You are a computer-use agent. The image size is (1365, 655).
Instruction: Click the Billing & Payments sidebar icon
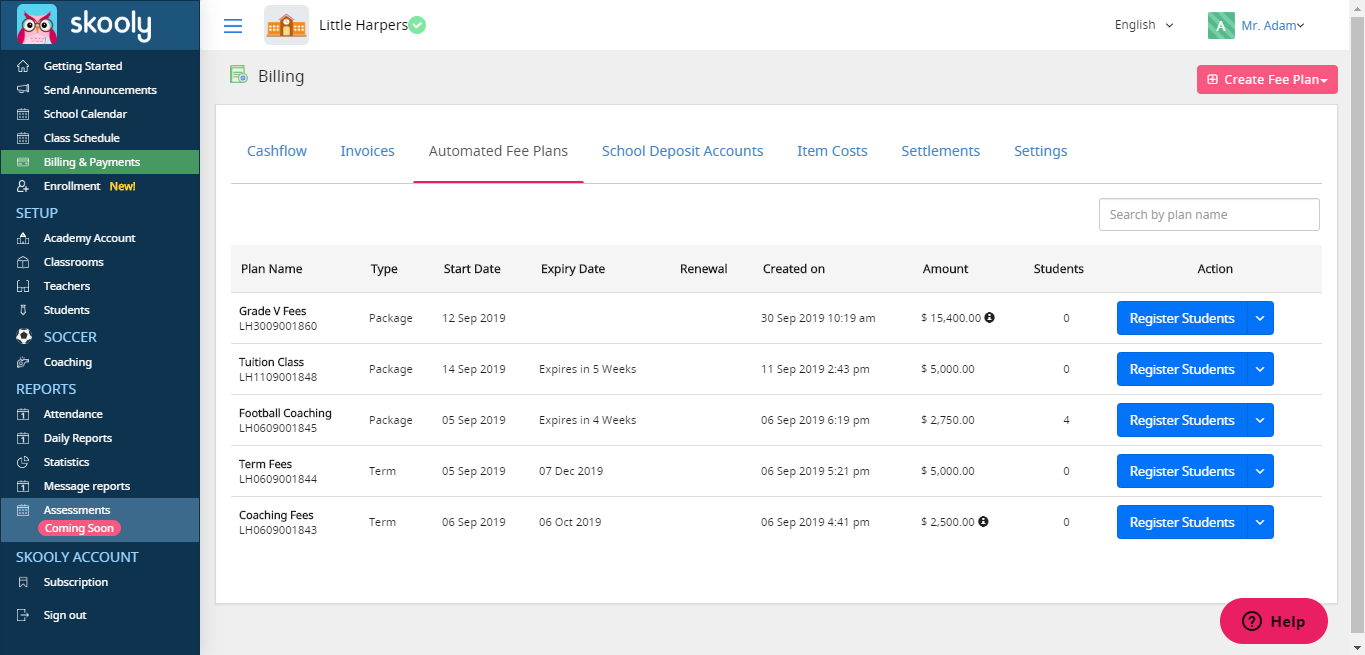(23, 162)
